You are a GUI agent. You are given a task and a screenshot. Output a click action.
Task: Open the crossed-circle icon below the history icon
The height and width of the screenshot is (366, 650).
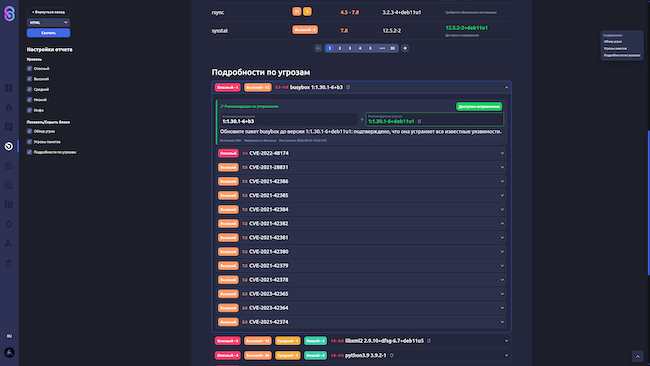(9, 166)
